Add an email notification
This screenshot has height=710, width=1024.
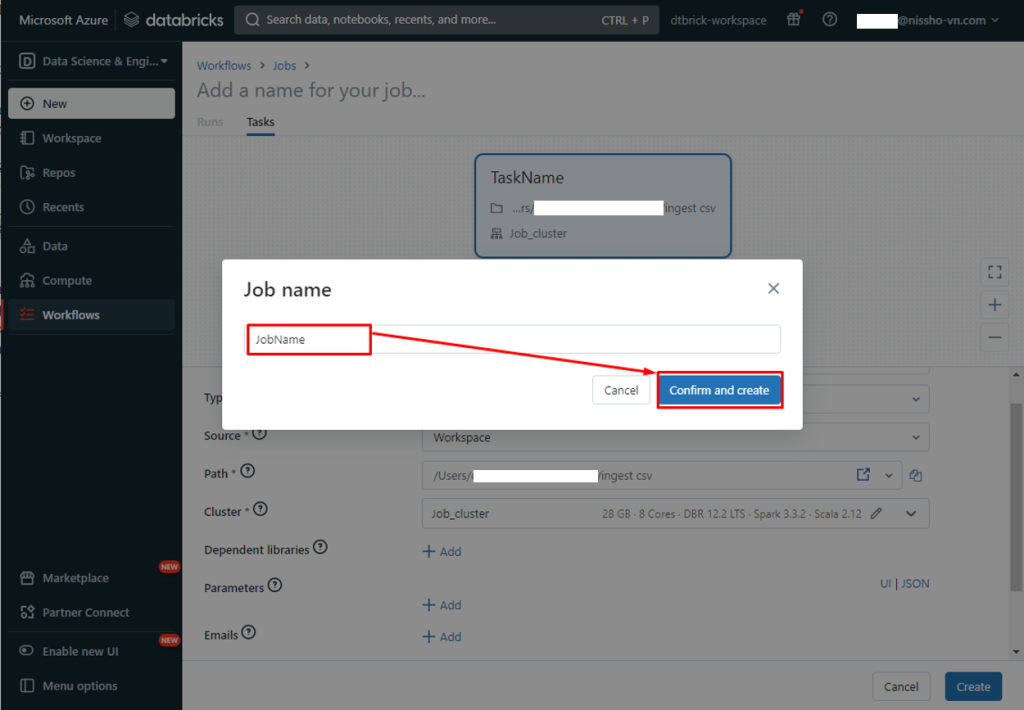pos(442,636)
